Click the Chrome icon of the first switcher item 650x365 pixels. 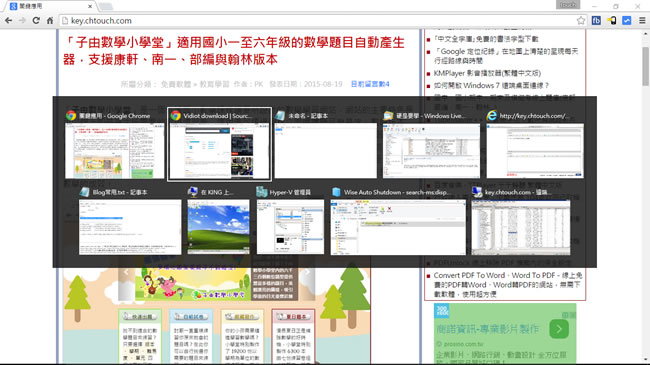pos(71,115)
